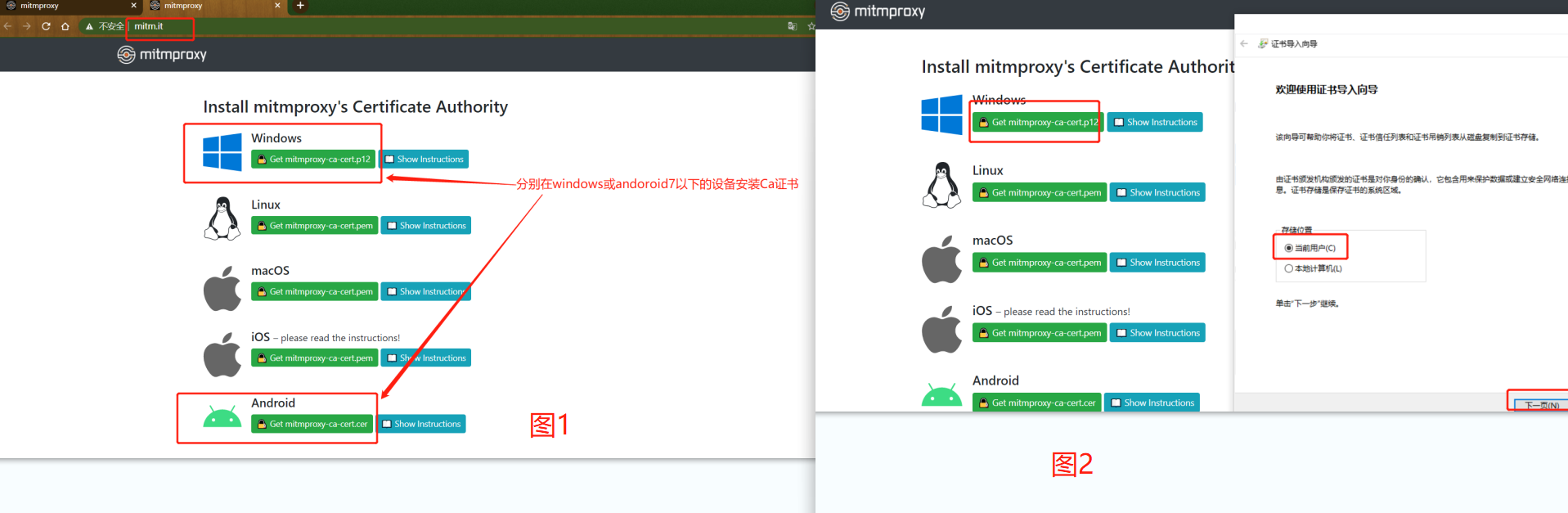
Task: Click 证书导入向导 wizard title icon
Action: 1263,43
